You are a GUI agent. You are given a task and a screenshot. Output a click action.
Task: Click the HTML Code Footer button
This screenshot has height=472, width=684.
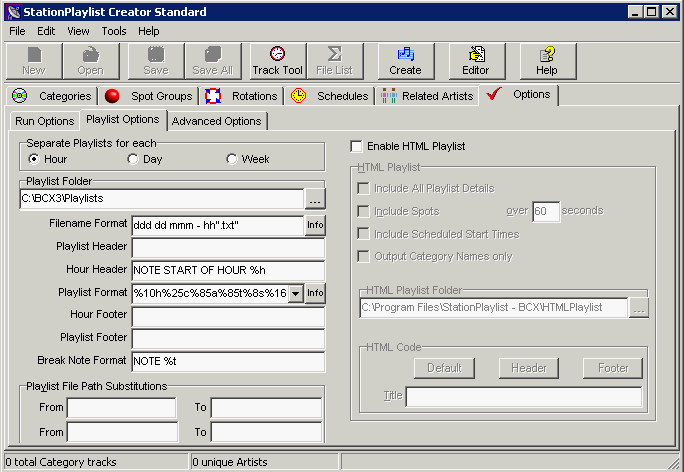(x=613, y=368)
